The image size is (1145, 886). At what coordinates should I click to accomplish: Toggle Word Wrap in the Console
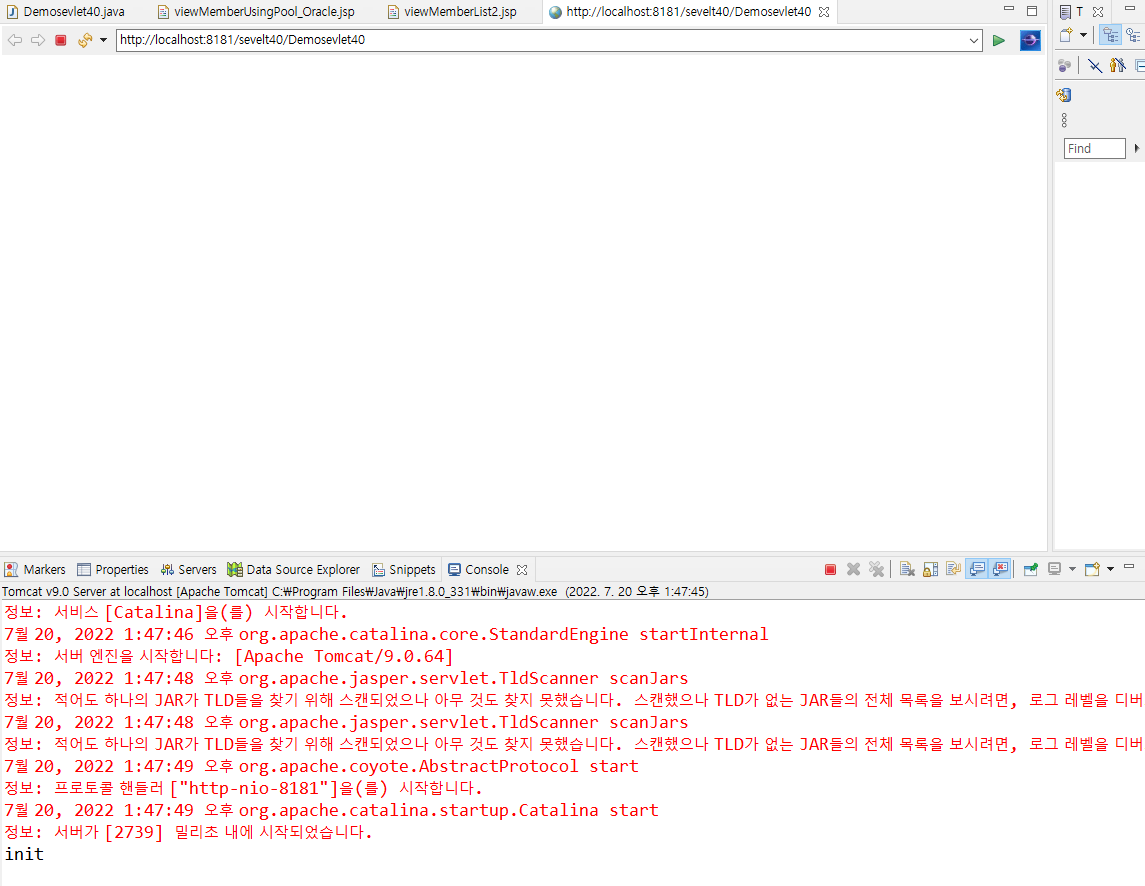click(x=953, y=570)
